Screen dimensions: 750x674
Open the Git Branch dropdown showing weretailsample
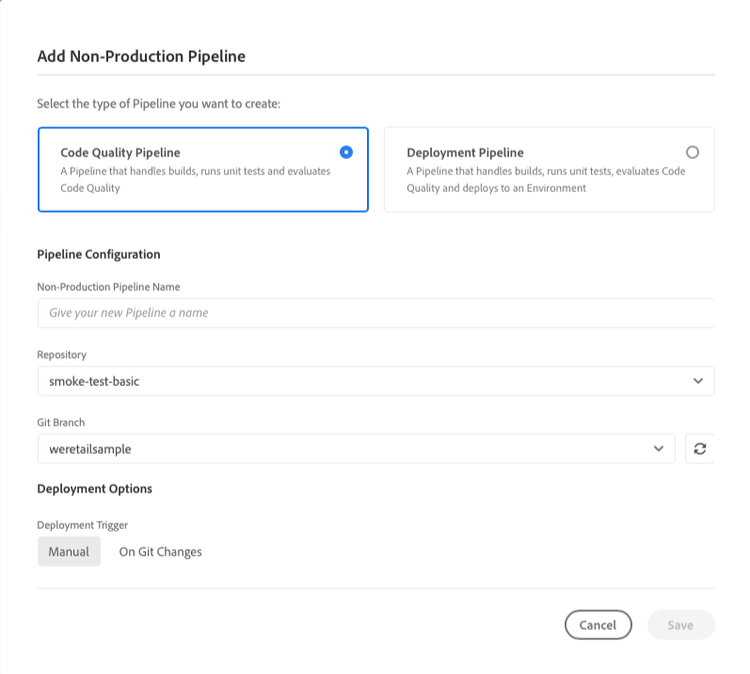(356, 449)
